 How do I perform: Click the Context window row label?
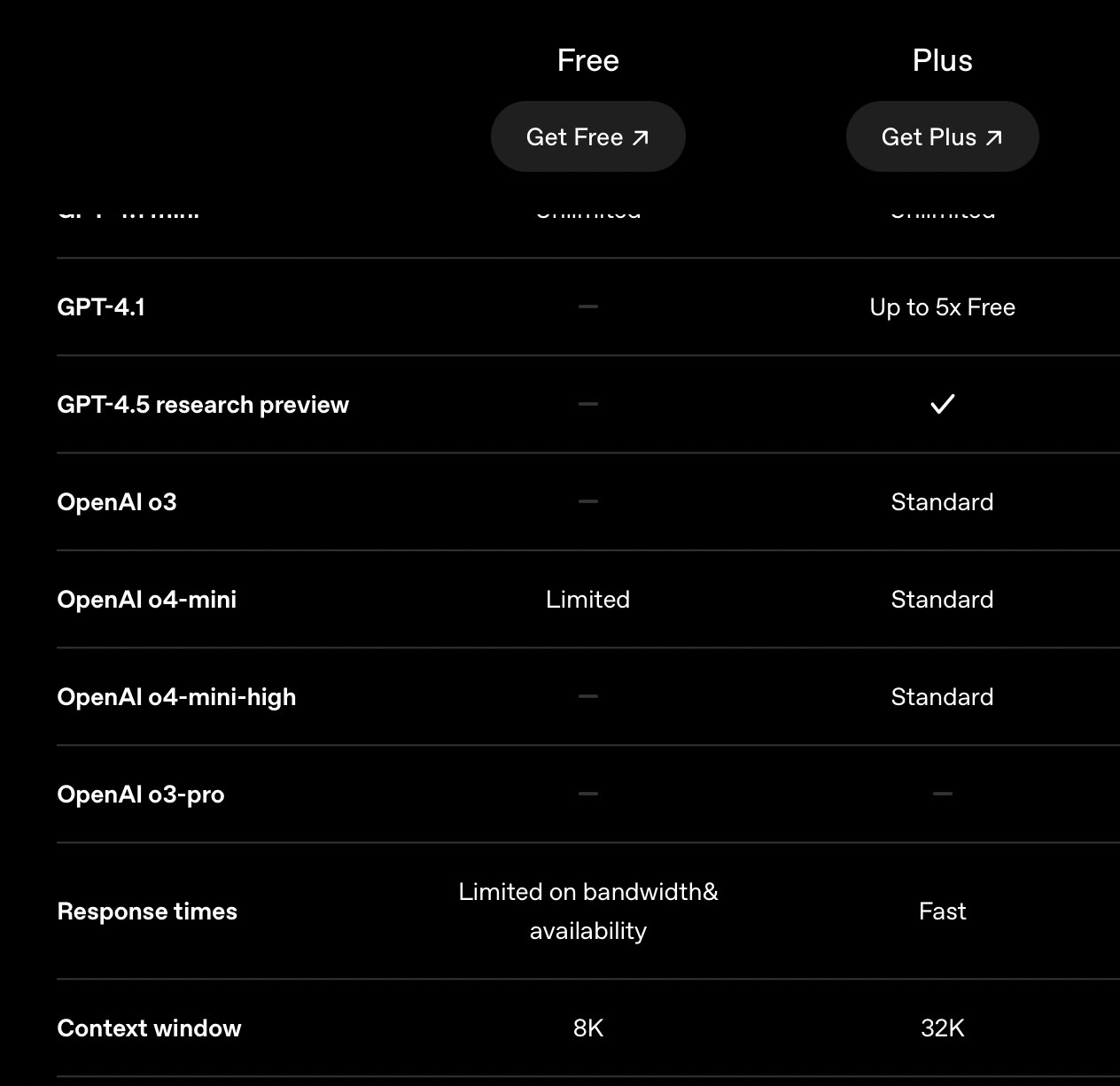point(149,1028)
